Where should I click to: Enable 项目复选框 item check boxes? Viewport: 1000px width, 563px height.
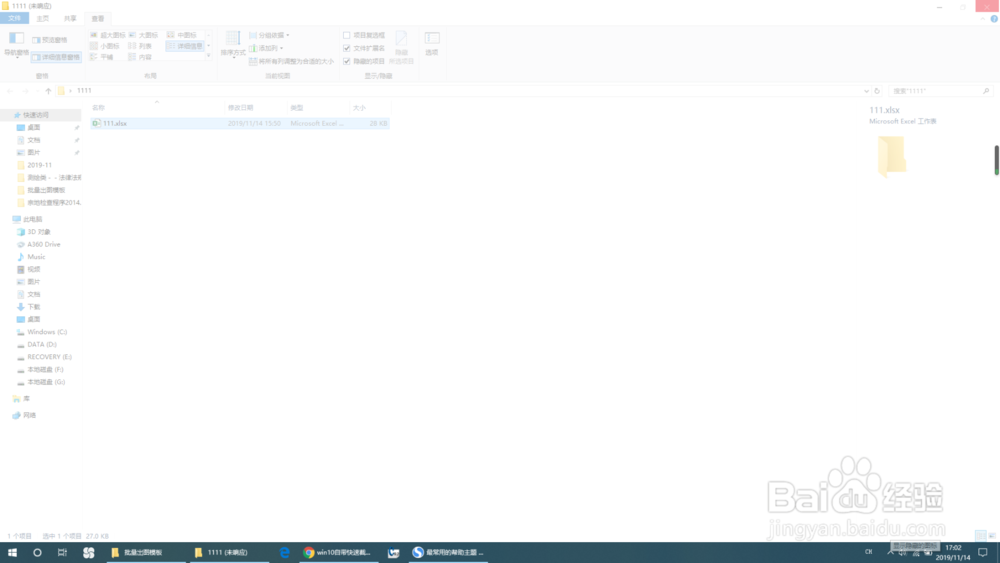(364, 35)
